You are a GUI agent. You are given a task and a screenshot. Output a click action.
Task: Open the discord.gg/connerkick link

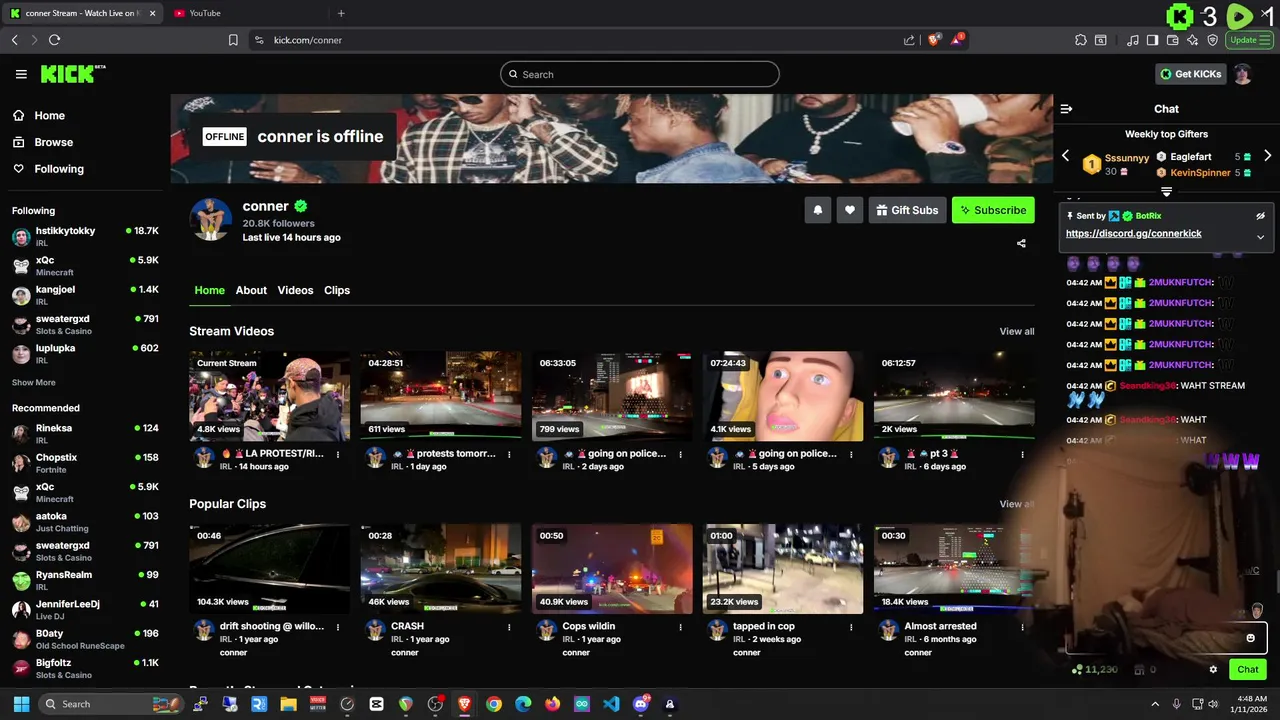(x=1133, y=233)
